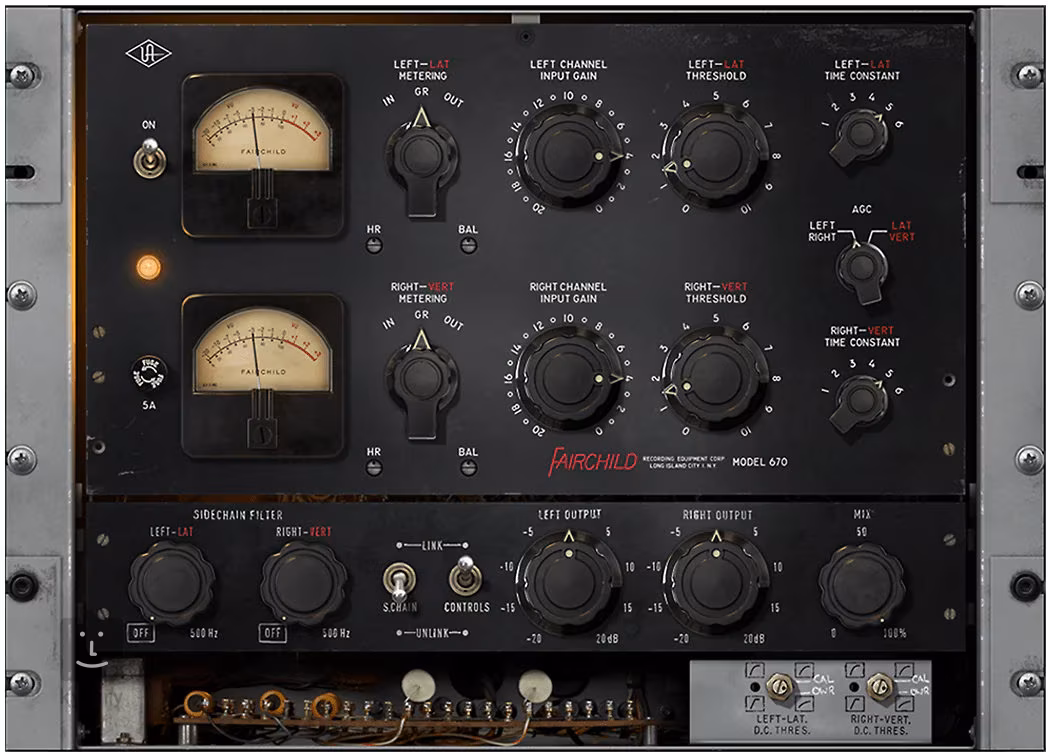Click the Right Output level knob
The width and height of the screenshot is (1048, 752).
pos(716,584)
